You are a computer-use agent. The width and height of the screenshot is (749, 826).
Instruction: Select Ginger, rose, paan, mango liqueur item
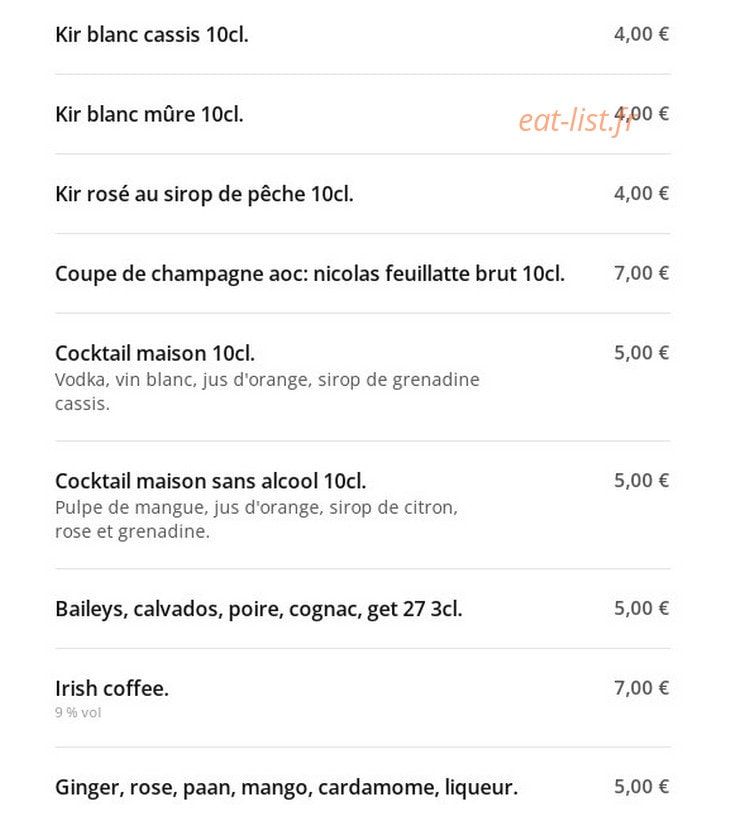pos(287,788)
